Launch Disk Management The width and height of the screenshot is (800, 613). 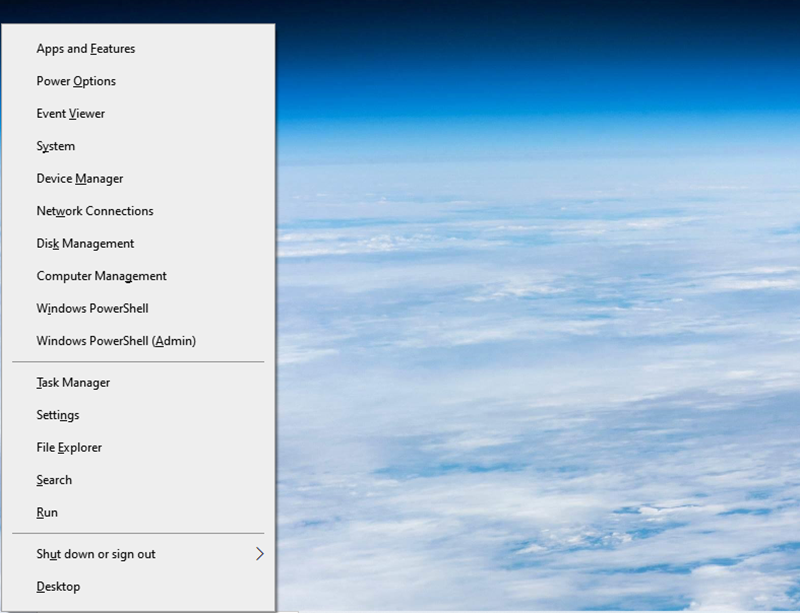[x=85, y=244]
